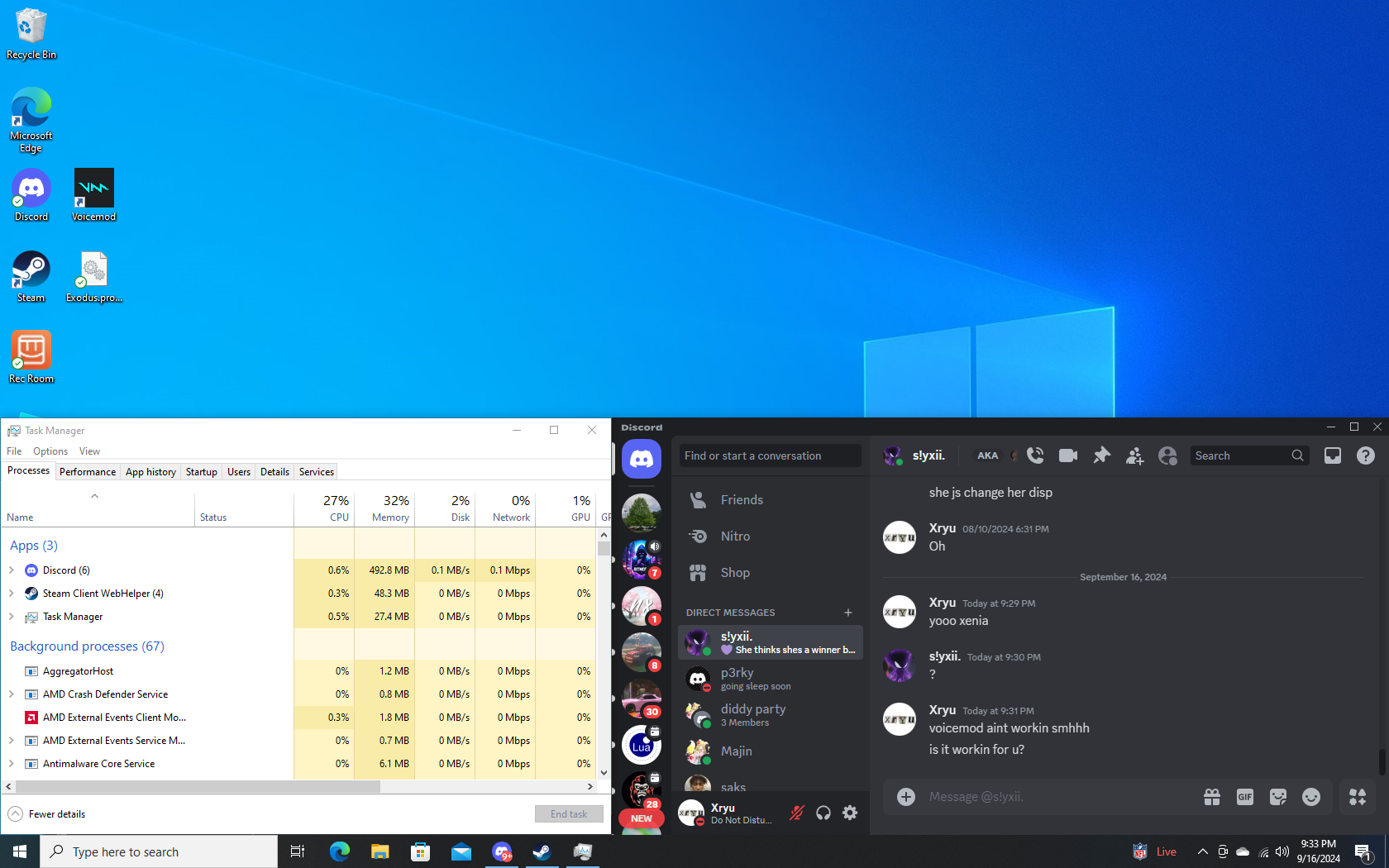Open Friends list in Discord
Image resolution: width=1389 pixels, height=868 pixels.
click(771, 500)
